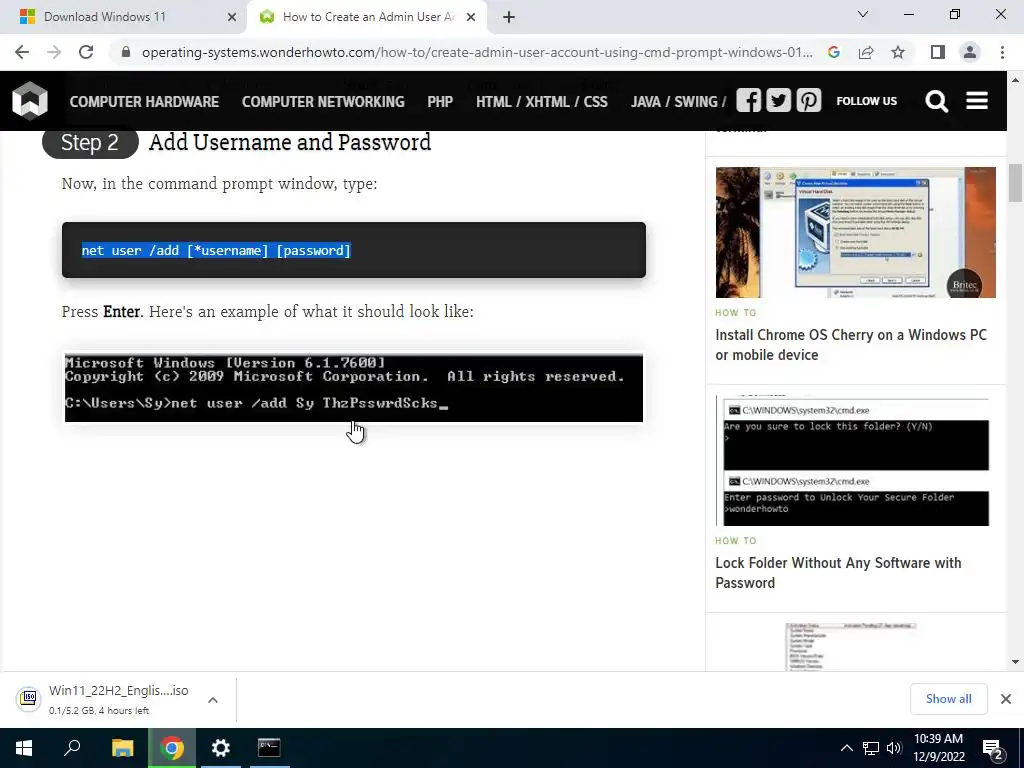Open Chrome three-dot menu
This screenshot has width=1024, height=768.
(x=1002, y=52)
